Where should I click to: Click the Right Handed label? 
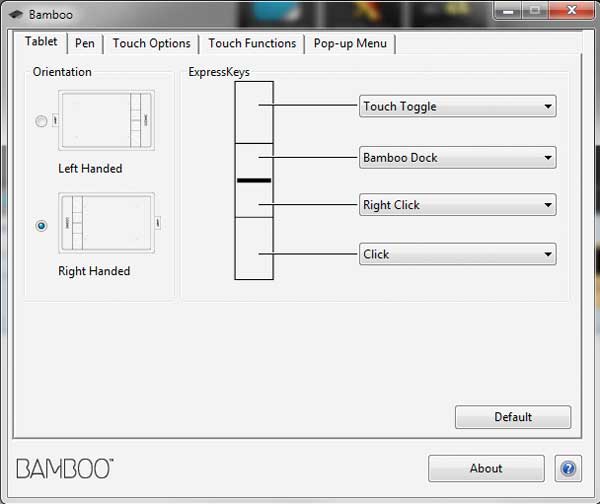94,271
